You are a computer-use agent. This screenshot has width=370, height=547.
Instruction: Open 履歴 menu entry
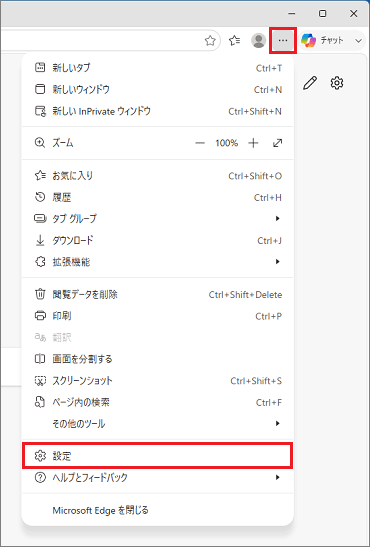[x=158, y=197]
